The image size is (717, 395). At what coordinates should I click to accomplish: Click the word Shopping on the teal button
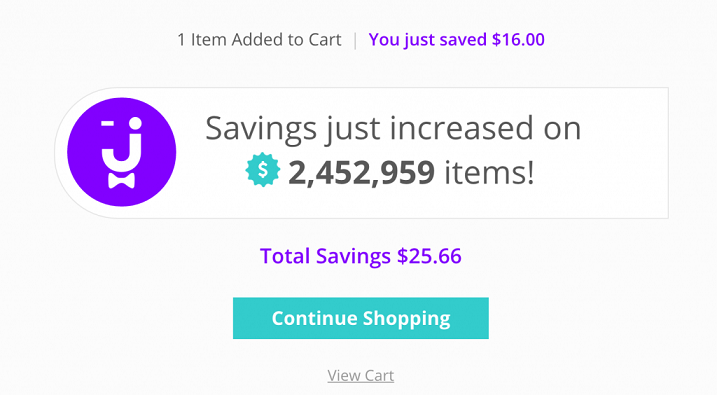tap(407, 319)
